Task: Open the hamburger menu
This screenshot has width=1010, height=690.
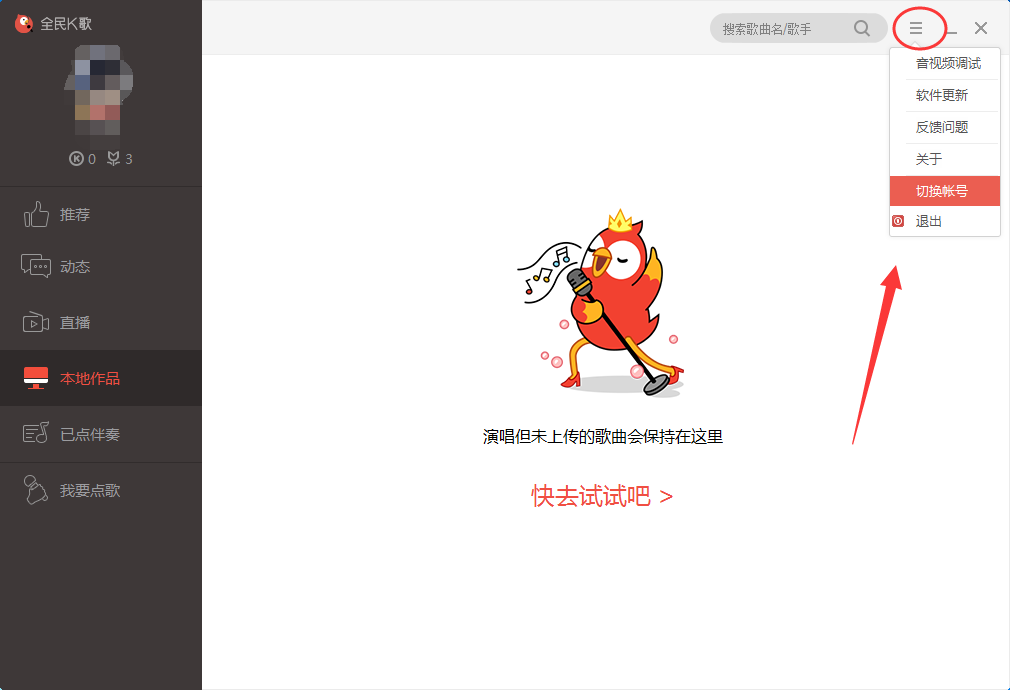Action: pos(917,28)
